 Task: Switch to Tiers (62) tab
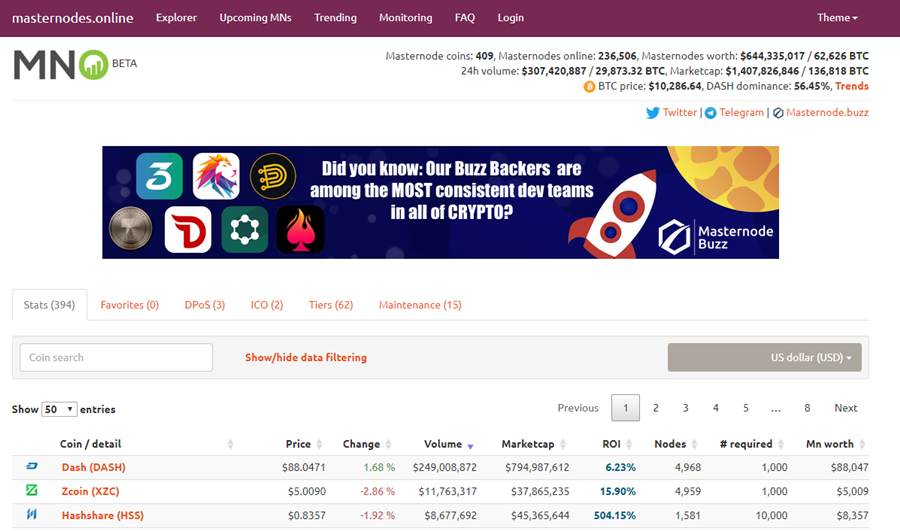(x=331, y=305)
